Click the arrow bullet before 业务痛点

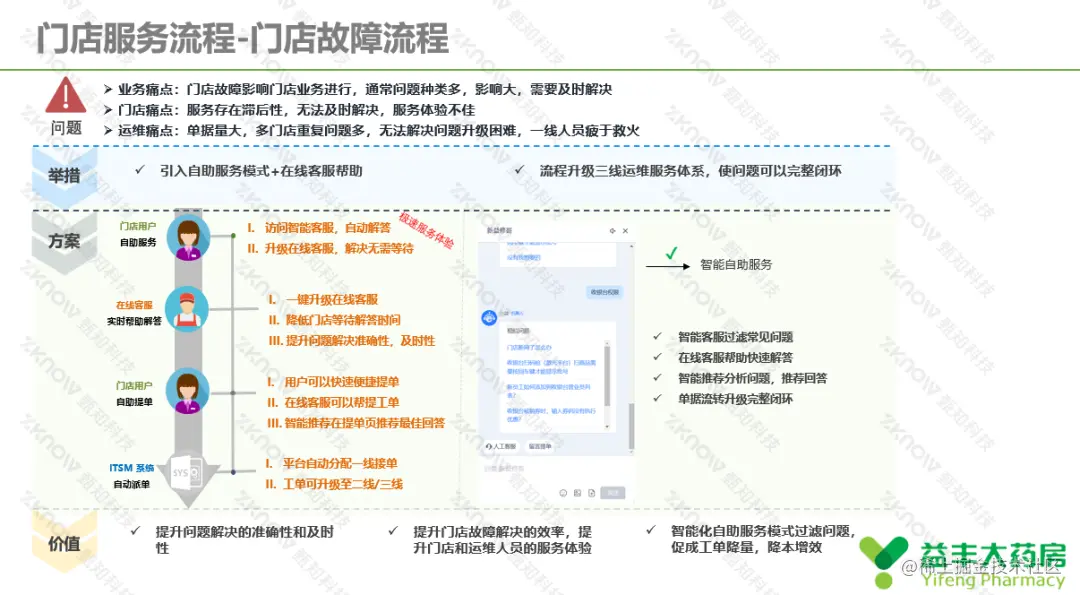click(108, 89)
